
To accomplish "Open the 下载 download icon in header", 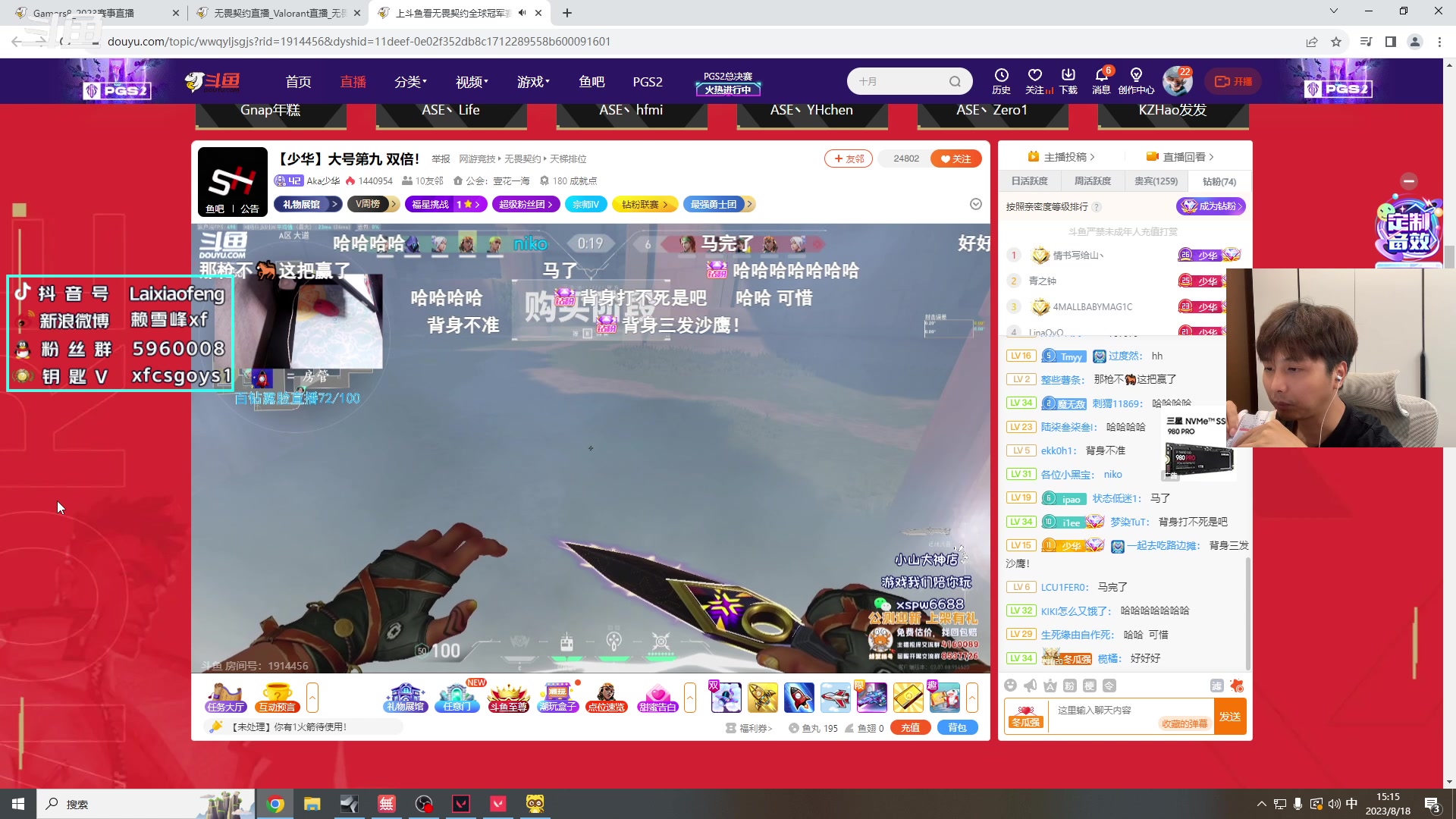I will (x=1068, y=81).
